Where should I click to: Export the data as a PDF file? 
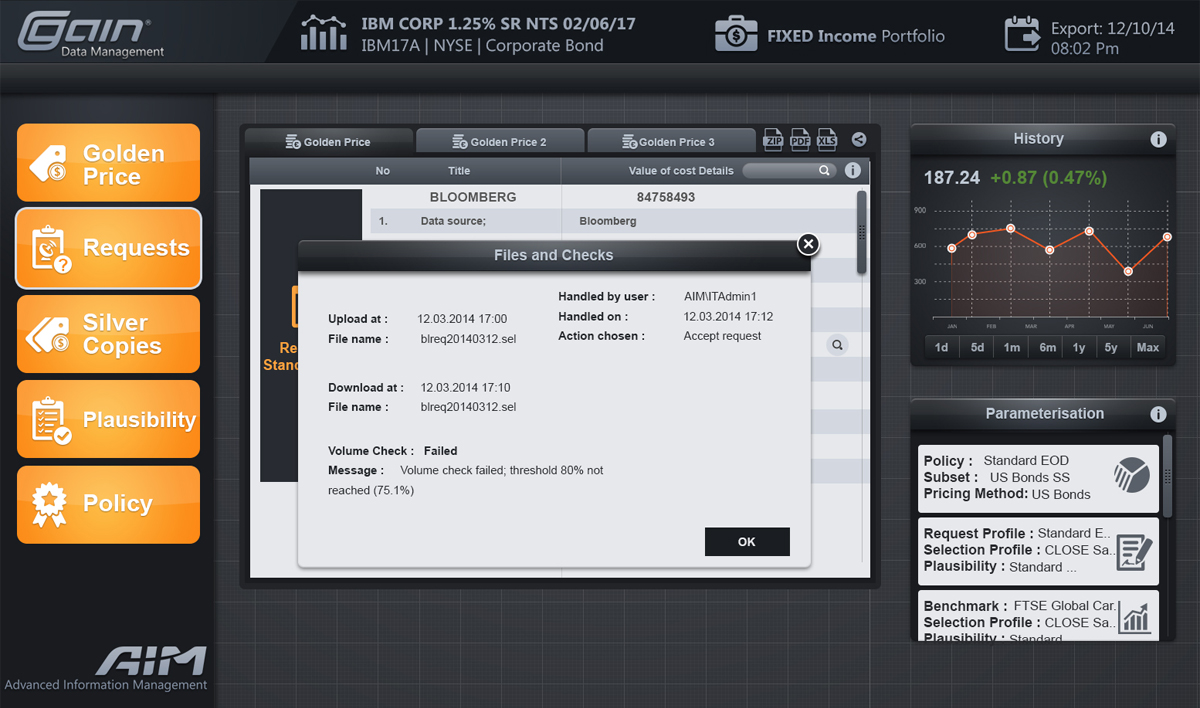800,140
